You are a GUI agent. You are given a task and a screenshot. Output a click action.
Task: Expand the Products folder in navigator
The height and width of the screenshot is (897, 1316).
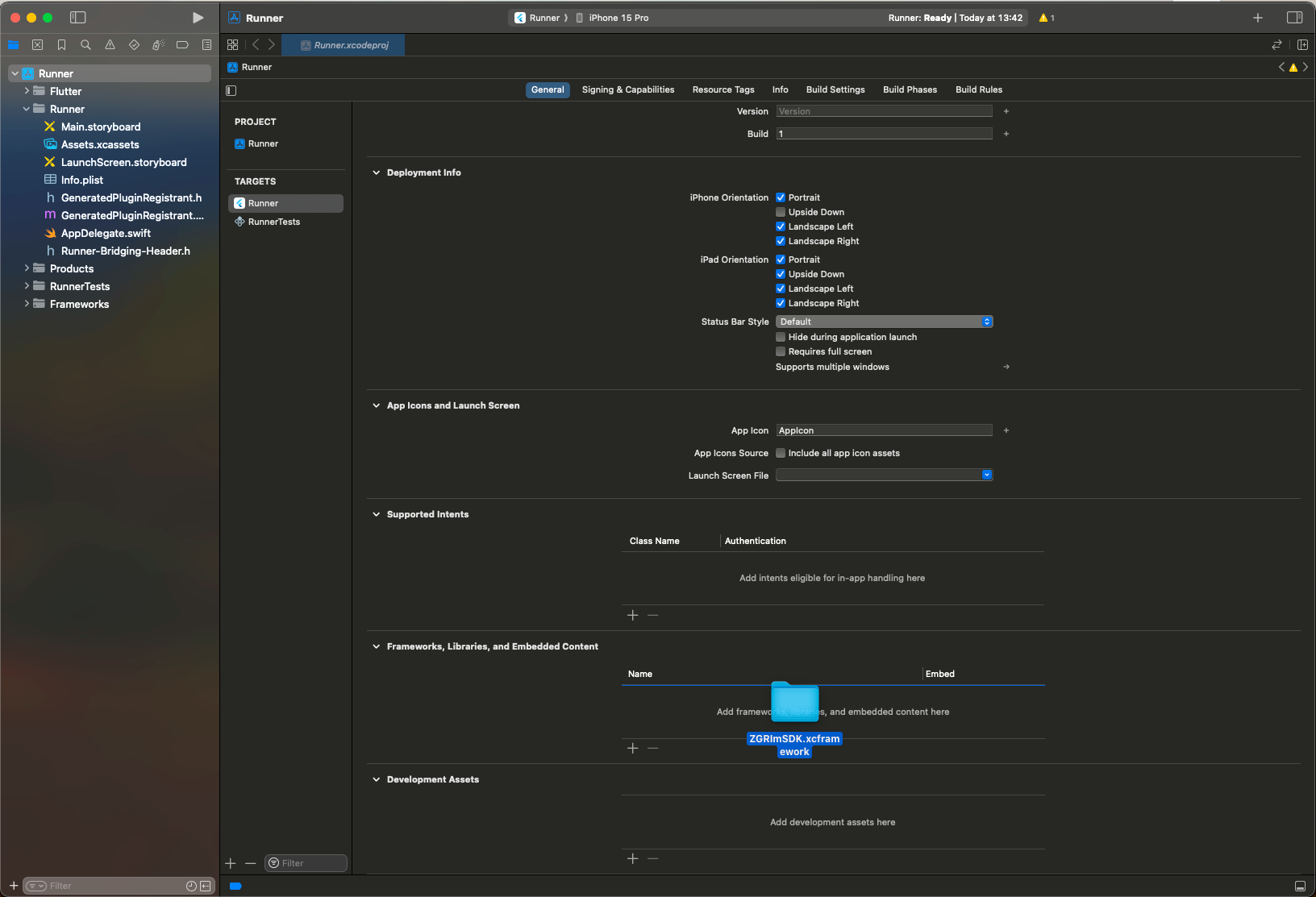coord(27,268)
